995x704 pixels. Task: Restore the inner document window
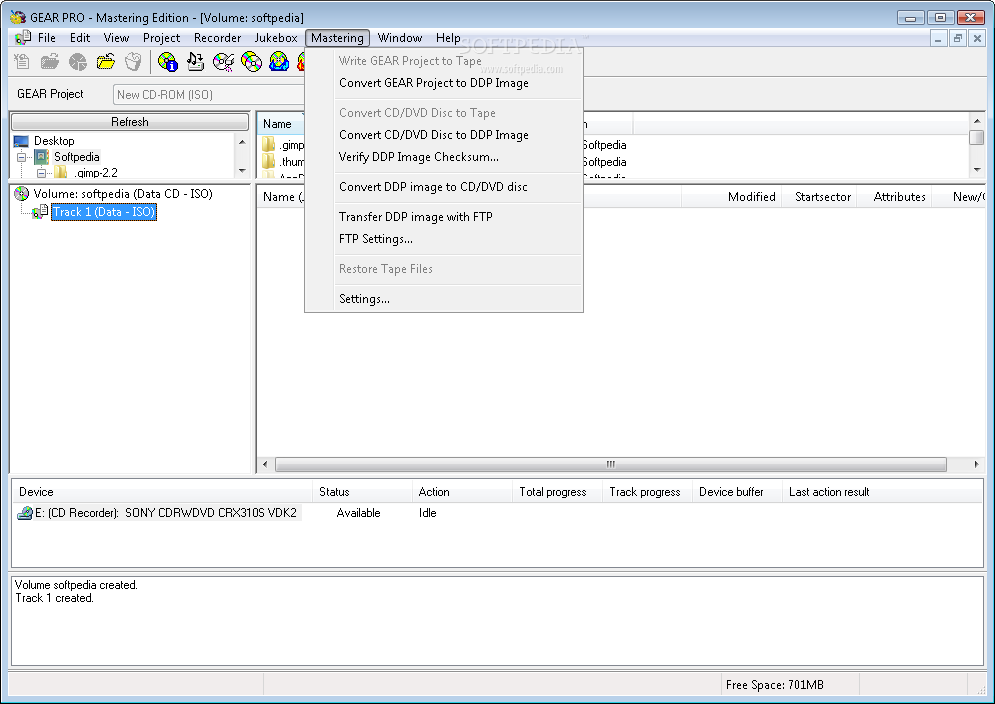958,39
